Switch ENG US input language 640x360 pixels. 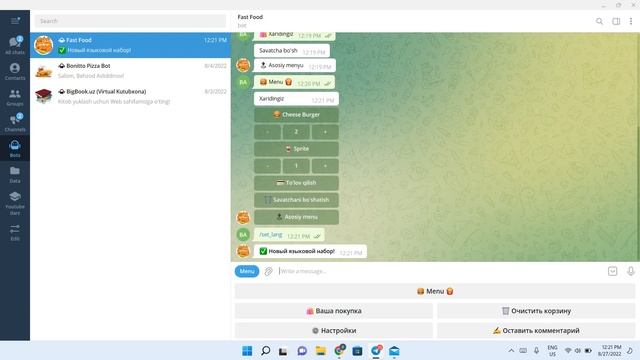click(552, 351)
